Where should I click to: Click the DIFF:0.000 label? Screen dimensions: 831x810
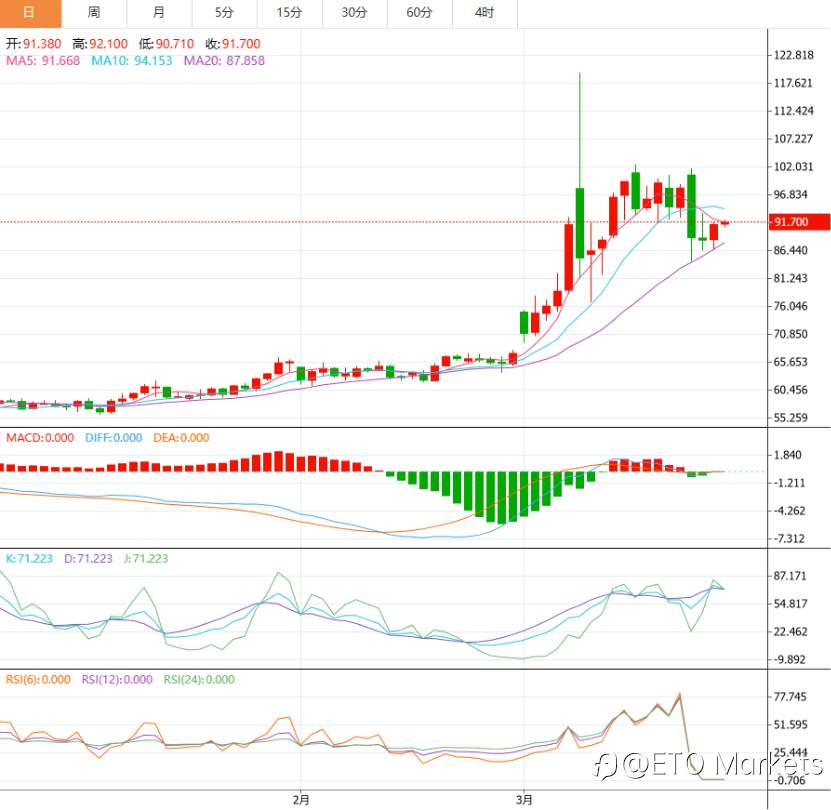click(114, 438)
